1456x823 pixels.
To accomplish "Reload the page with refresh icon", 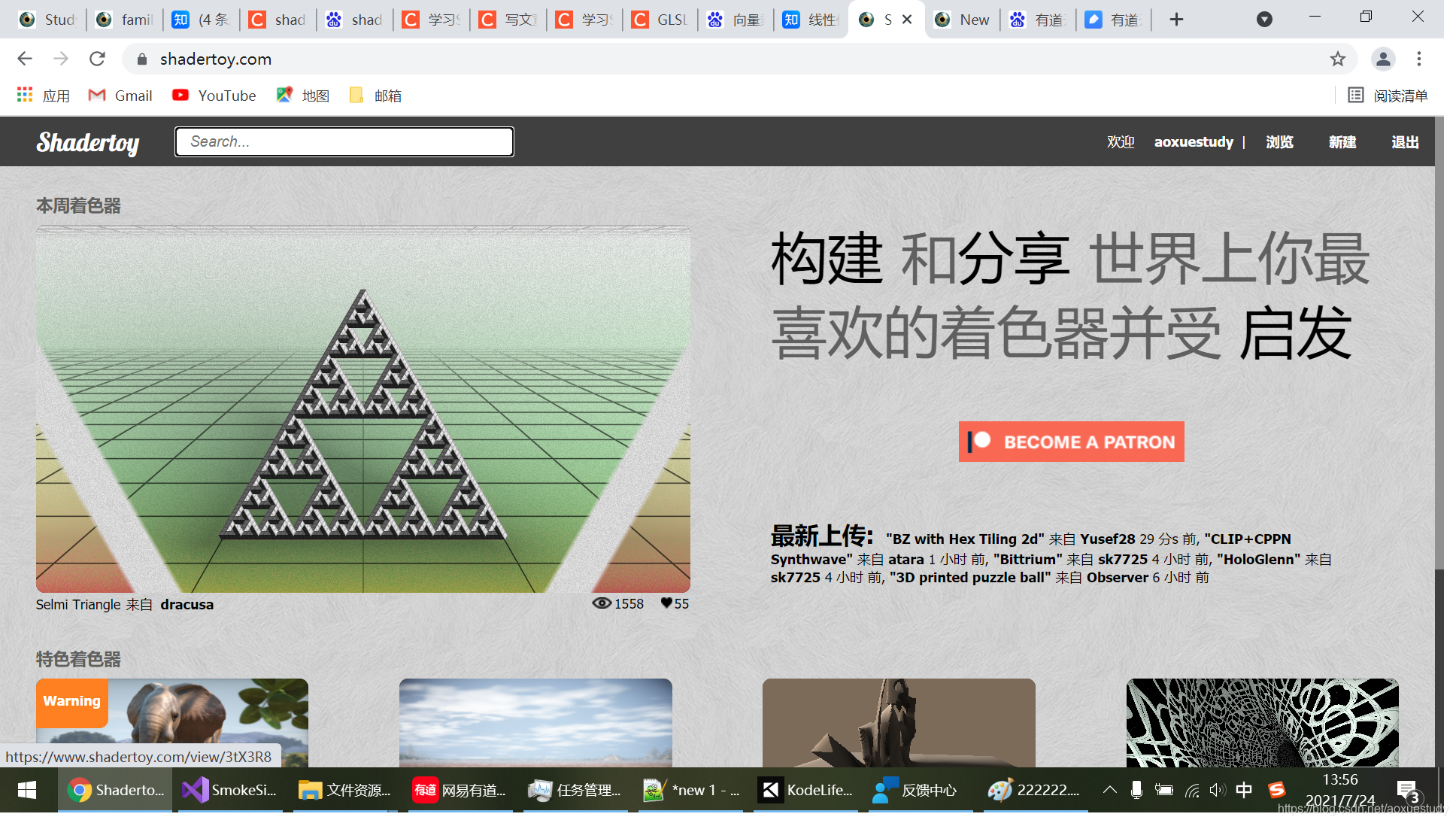I will [x=97, y=59].
